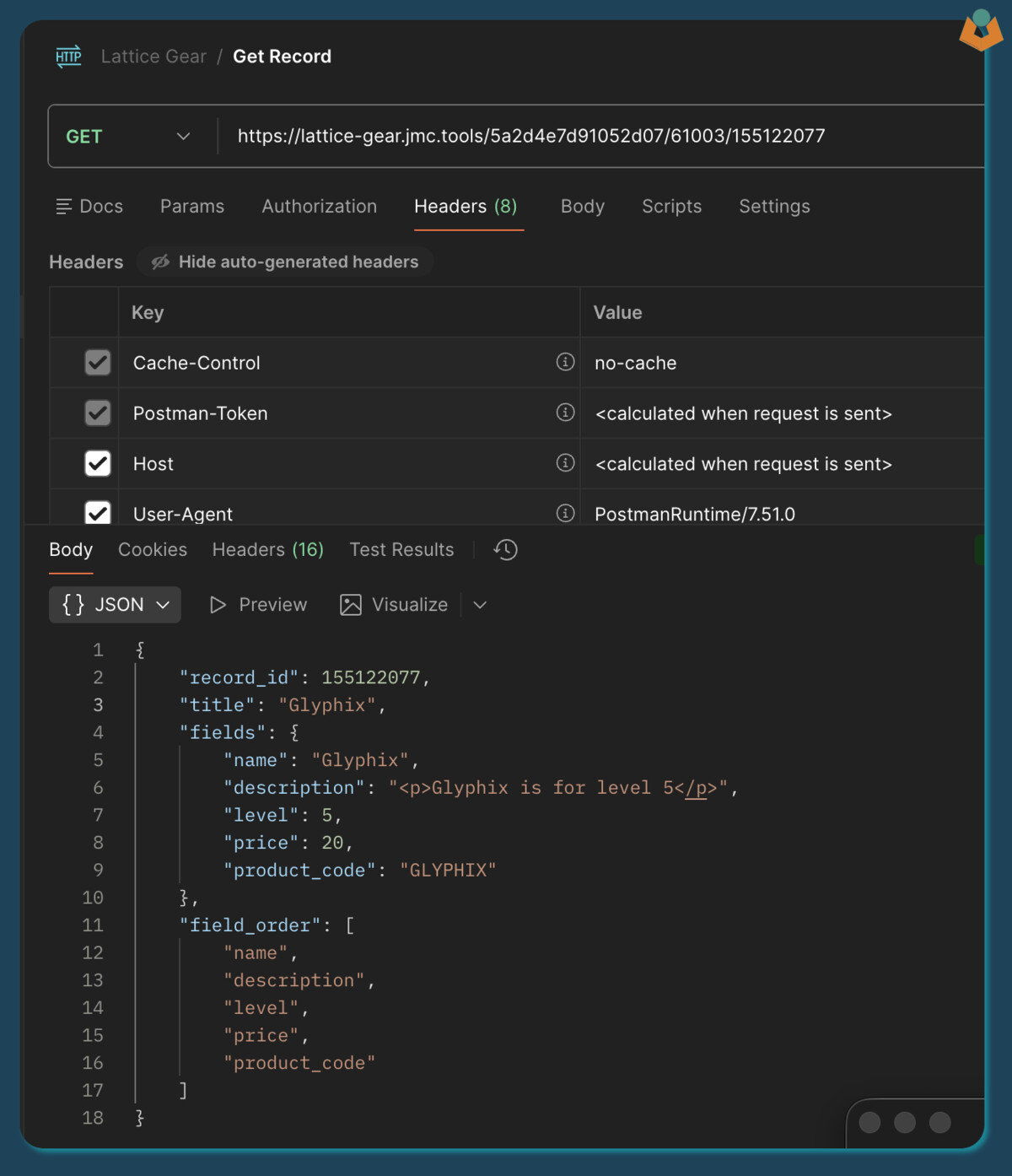Open response history clock icon

(x=505, y=550)
